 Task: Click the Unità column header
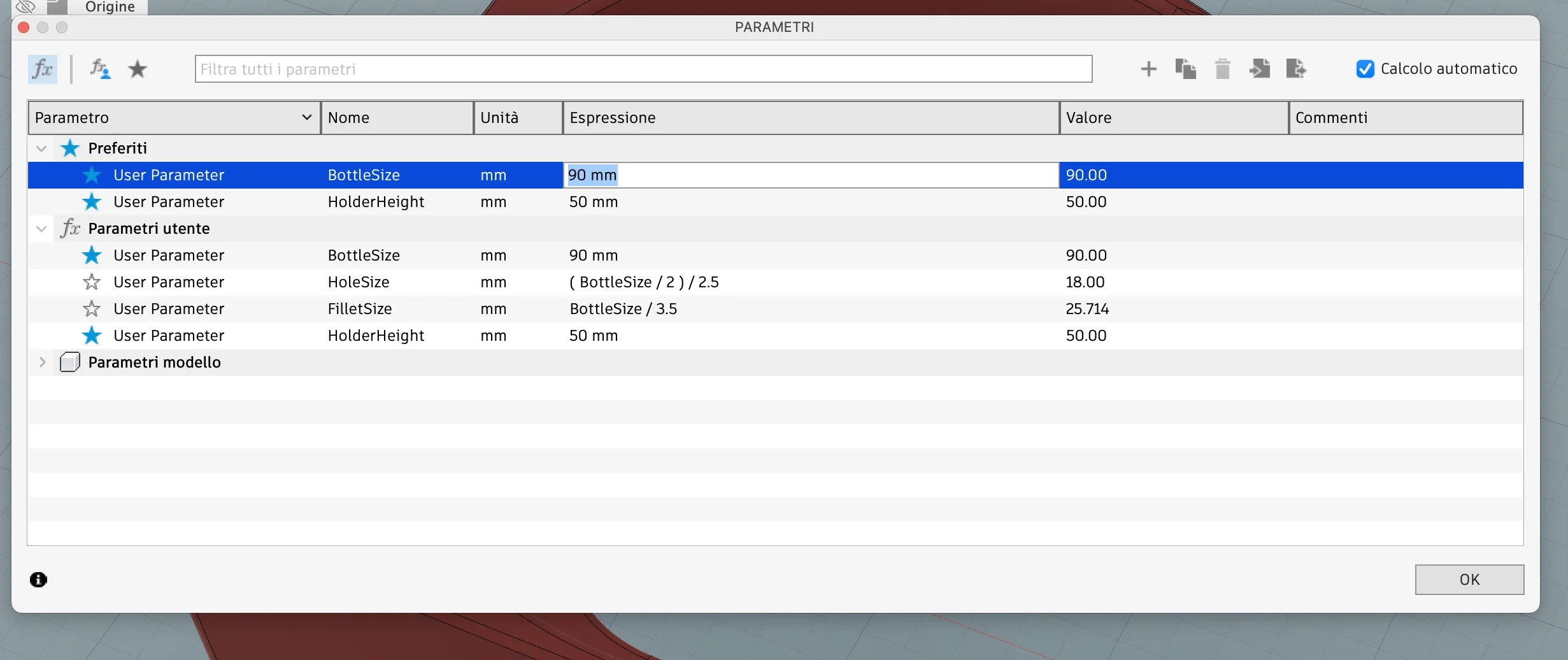coord(518,118)
